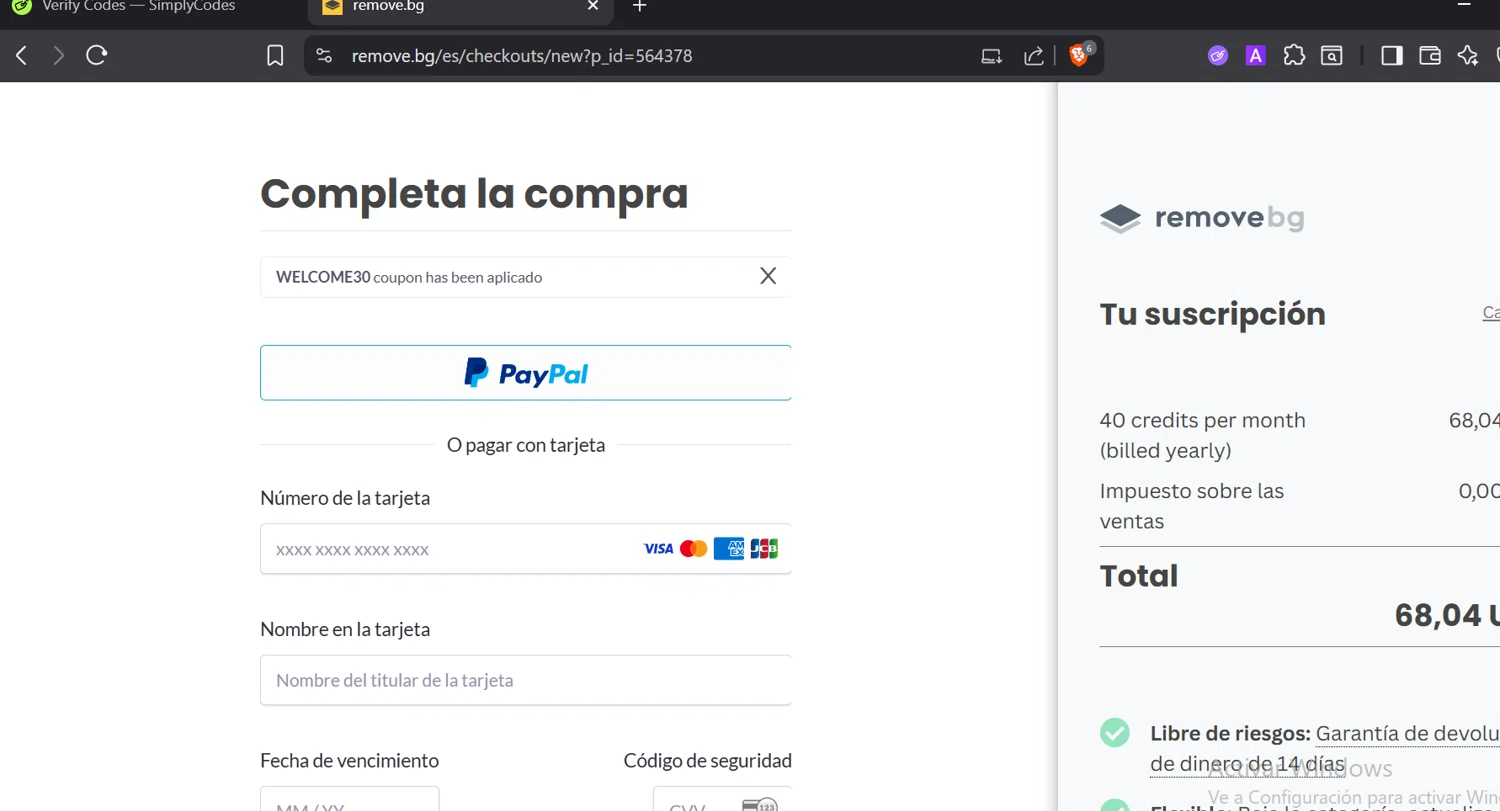Click the credit card icon in CVV field
This screenshot has width=1500, height=811.
pyautogui.click(x=760, y=806)
